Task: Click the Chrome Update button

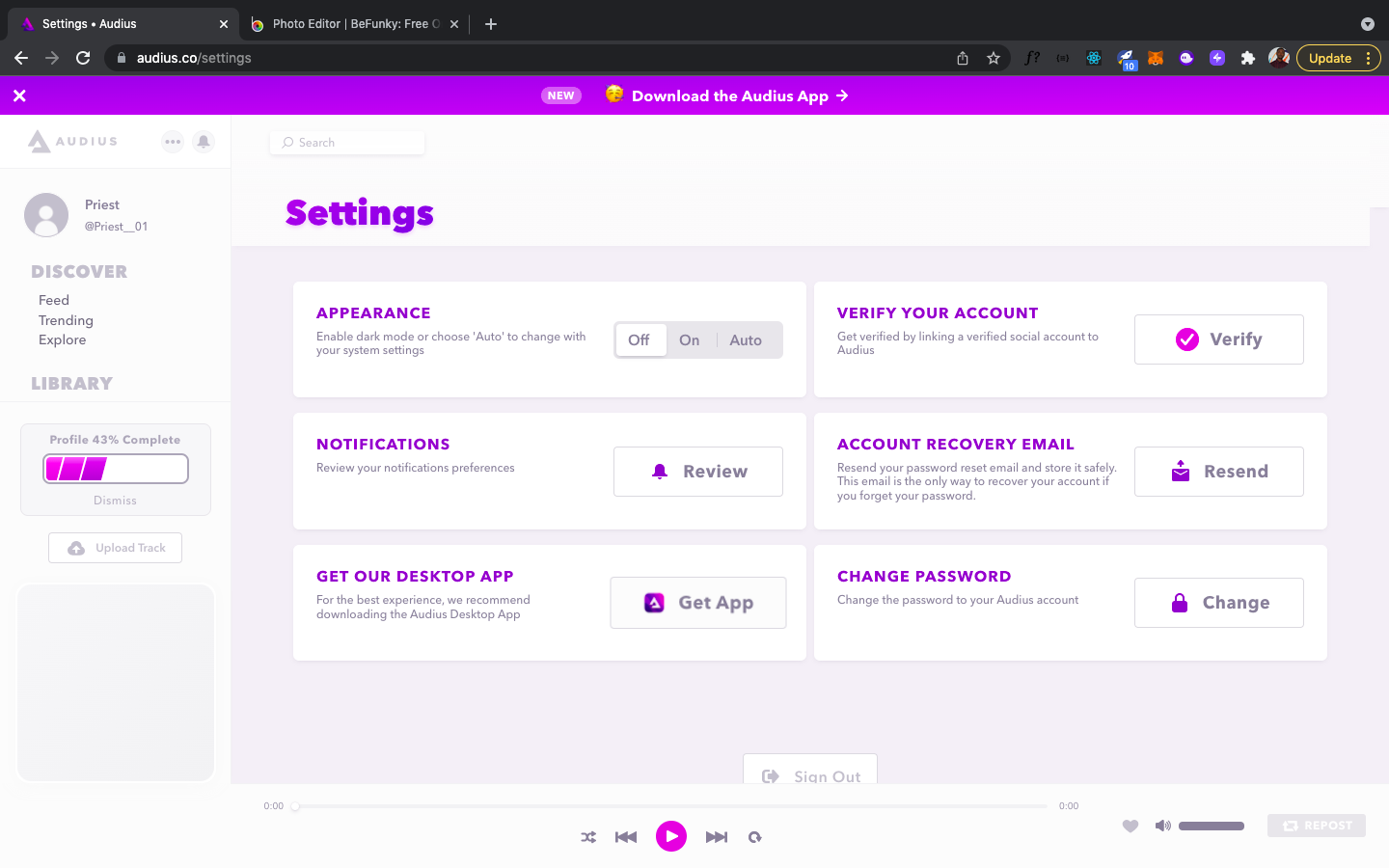Action: pyautogui.click(x=1339, y=58)
